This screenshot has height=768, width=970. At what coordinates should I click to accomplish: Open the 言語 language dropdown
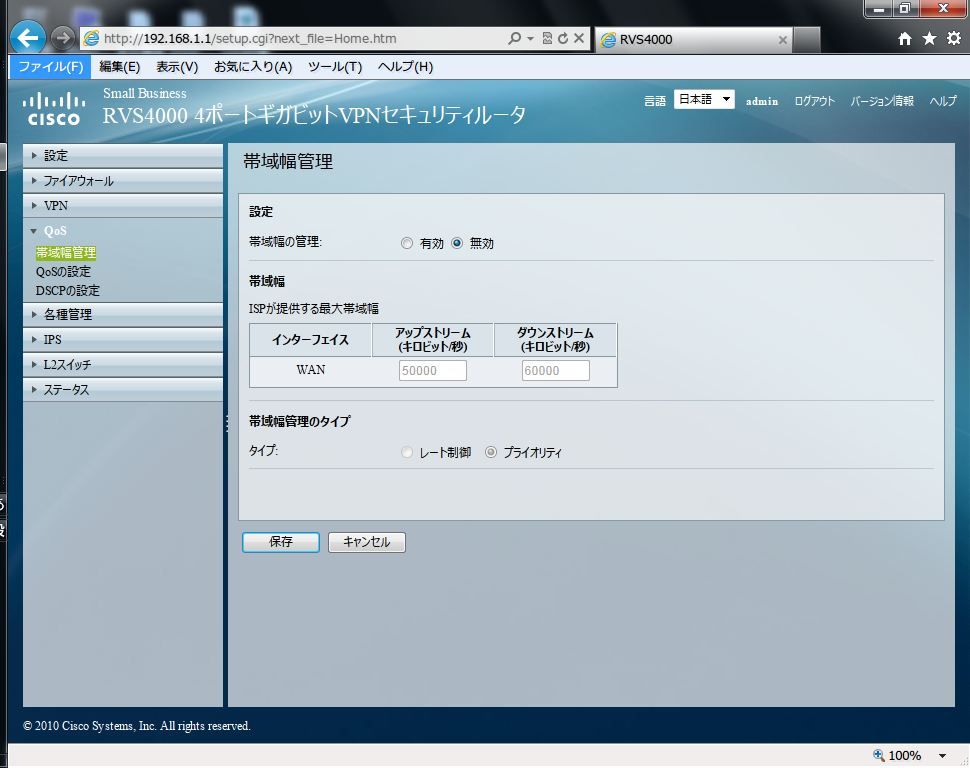[704, 100]
